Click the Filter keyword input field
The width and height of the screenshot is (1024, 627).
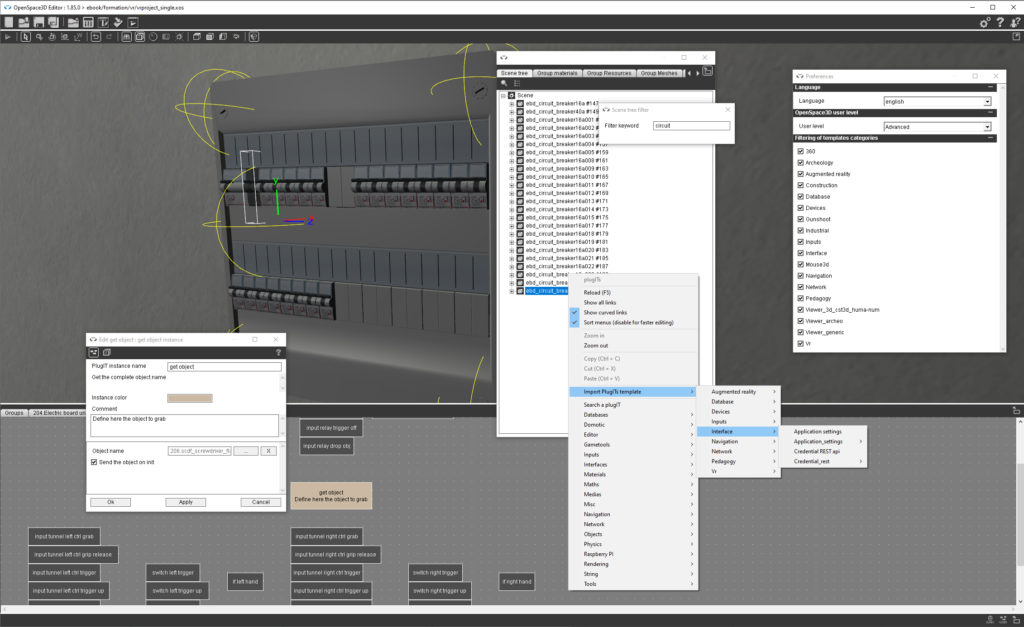691,125
